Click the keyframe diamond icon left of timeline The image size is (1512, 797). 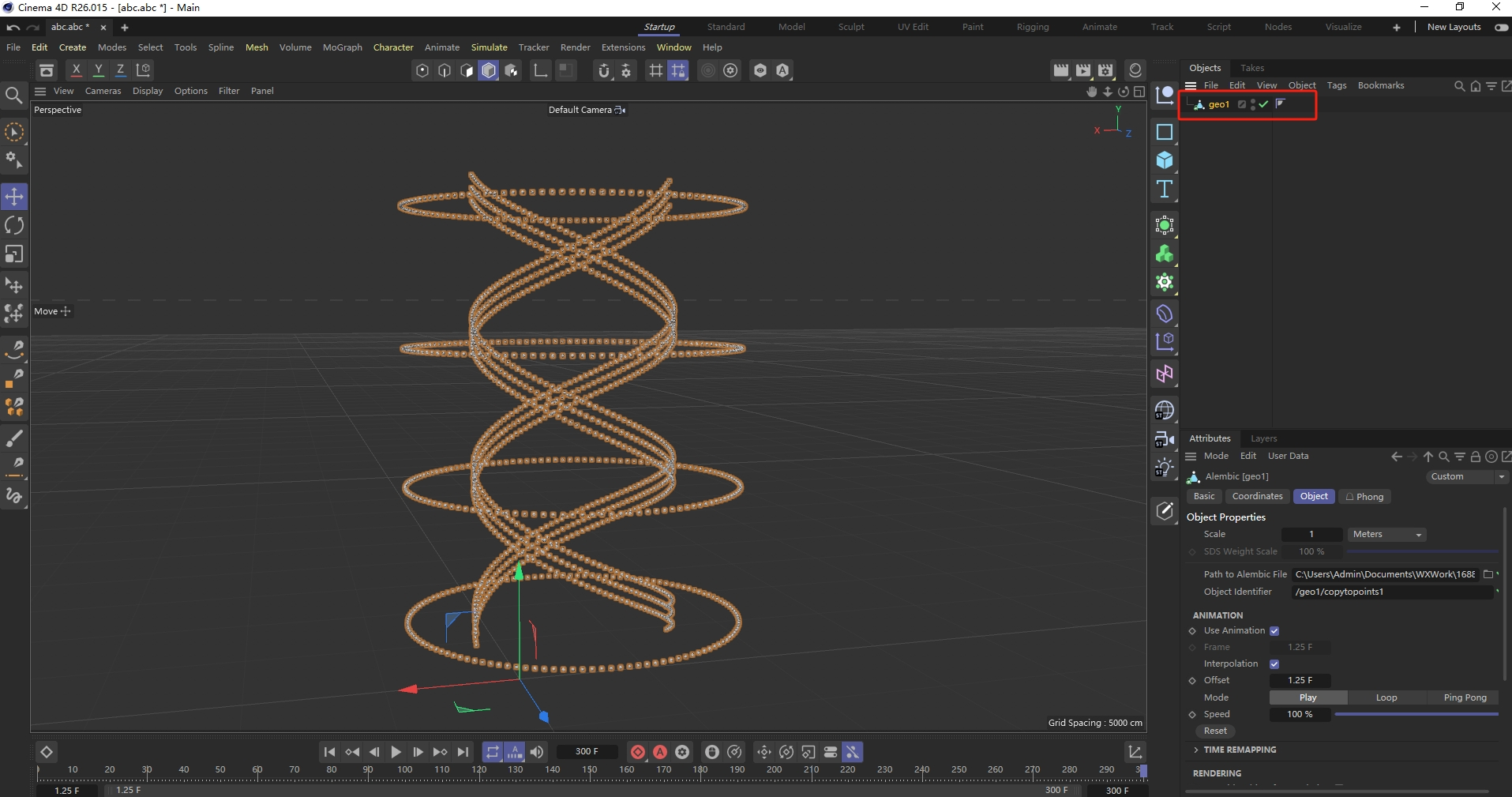(x=46, y=752)
